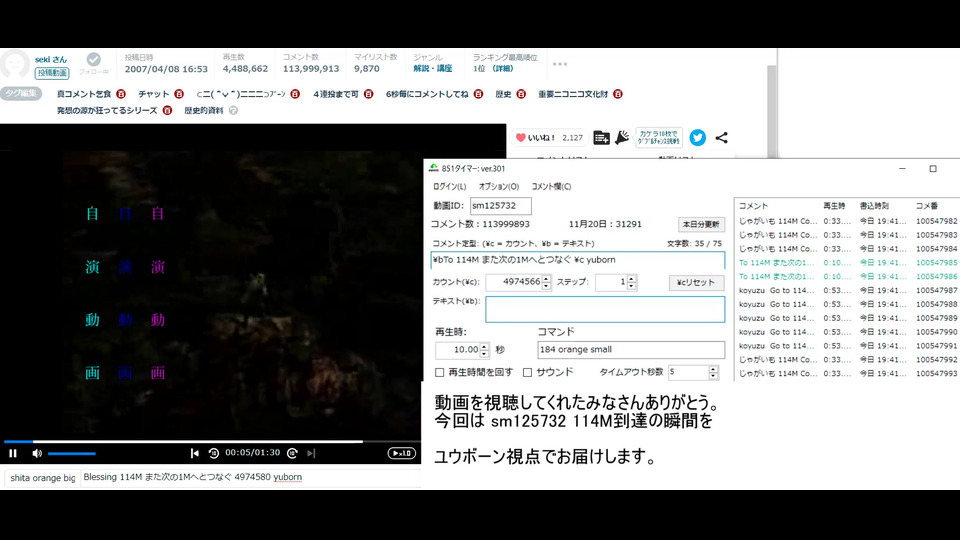Decrease the 再生時 seconds with down arrow
The image size is (960, 540).
(484, 353)
